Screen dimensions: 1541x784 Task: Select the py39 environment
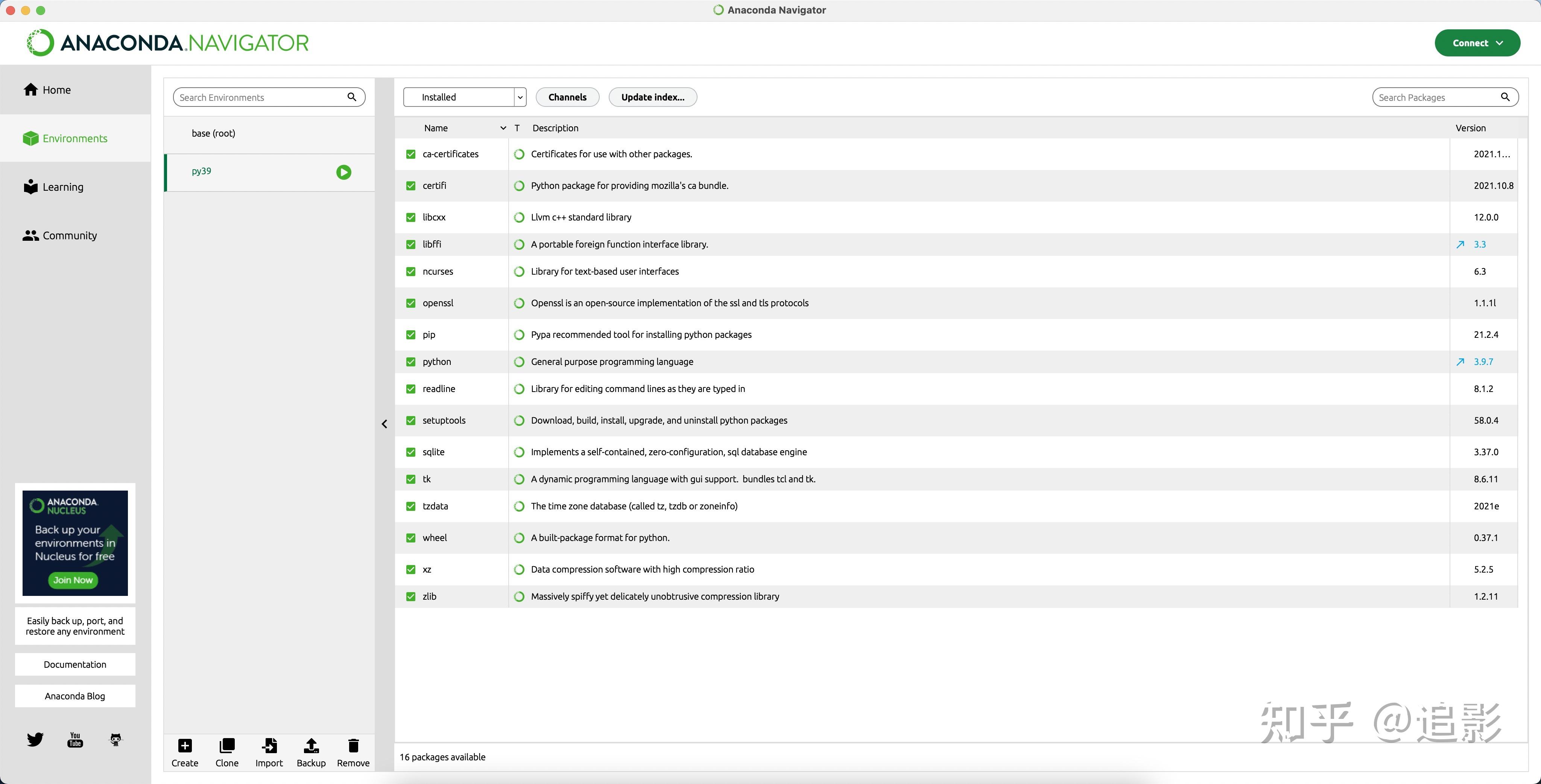click(269, 172)
